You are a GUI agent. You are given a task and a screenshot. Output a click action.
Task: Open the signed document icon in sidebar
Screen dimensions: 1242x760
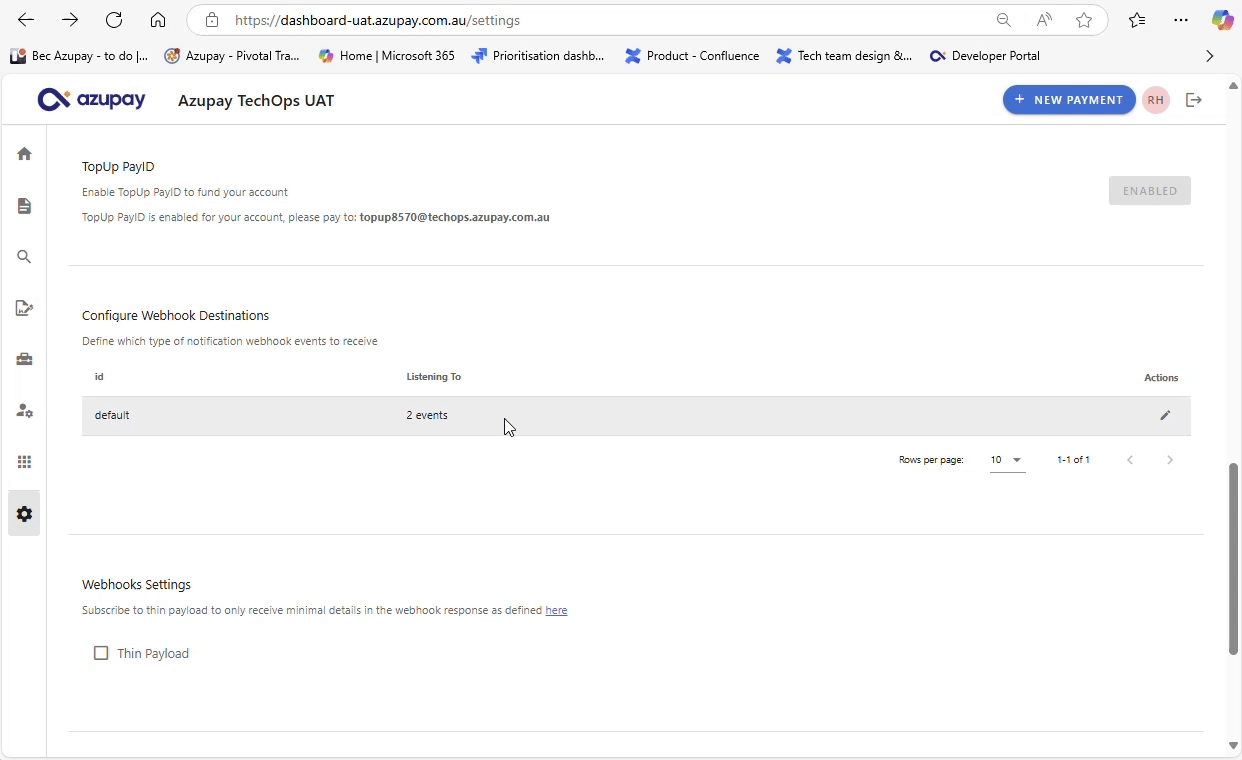[x=24, y=308]
